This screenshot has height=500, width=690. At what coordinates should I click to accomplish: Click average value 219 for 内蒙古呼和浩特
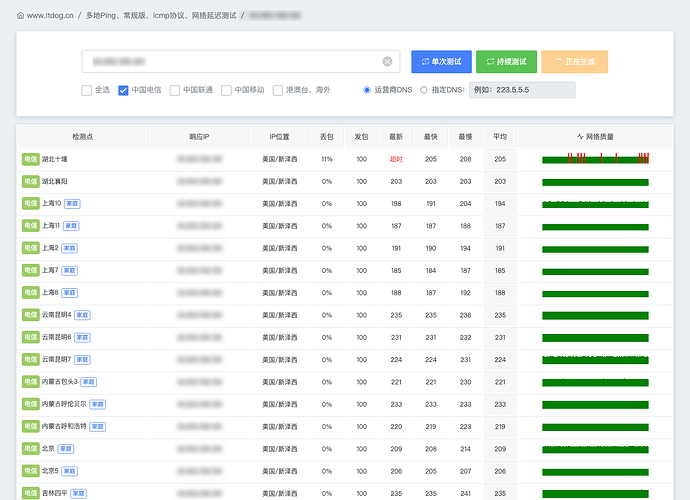coord(500,426)
